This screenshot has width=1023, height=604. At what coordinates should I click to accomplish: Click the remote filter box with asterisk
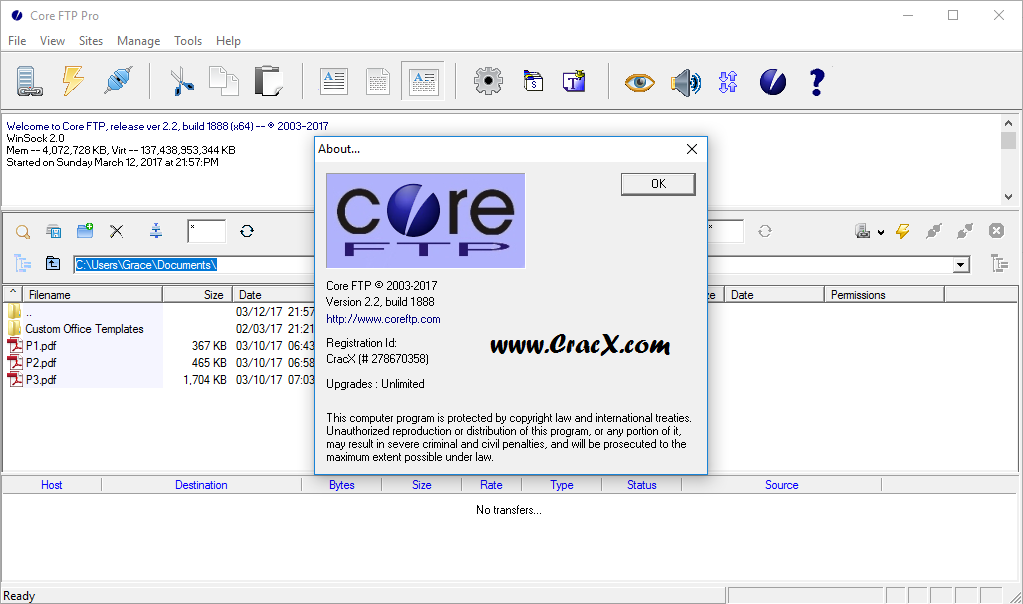point(725,231)
